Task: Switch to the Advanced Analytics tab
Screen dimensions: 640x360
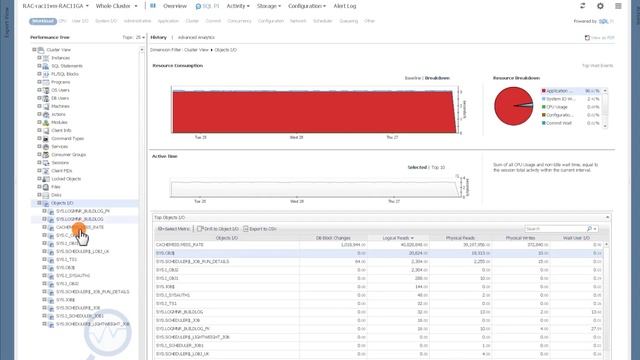Action: pyautogui.click(x=196, y=38)
